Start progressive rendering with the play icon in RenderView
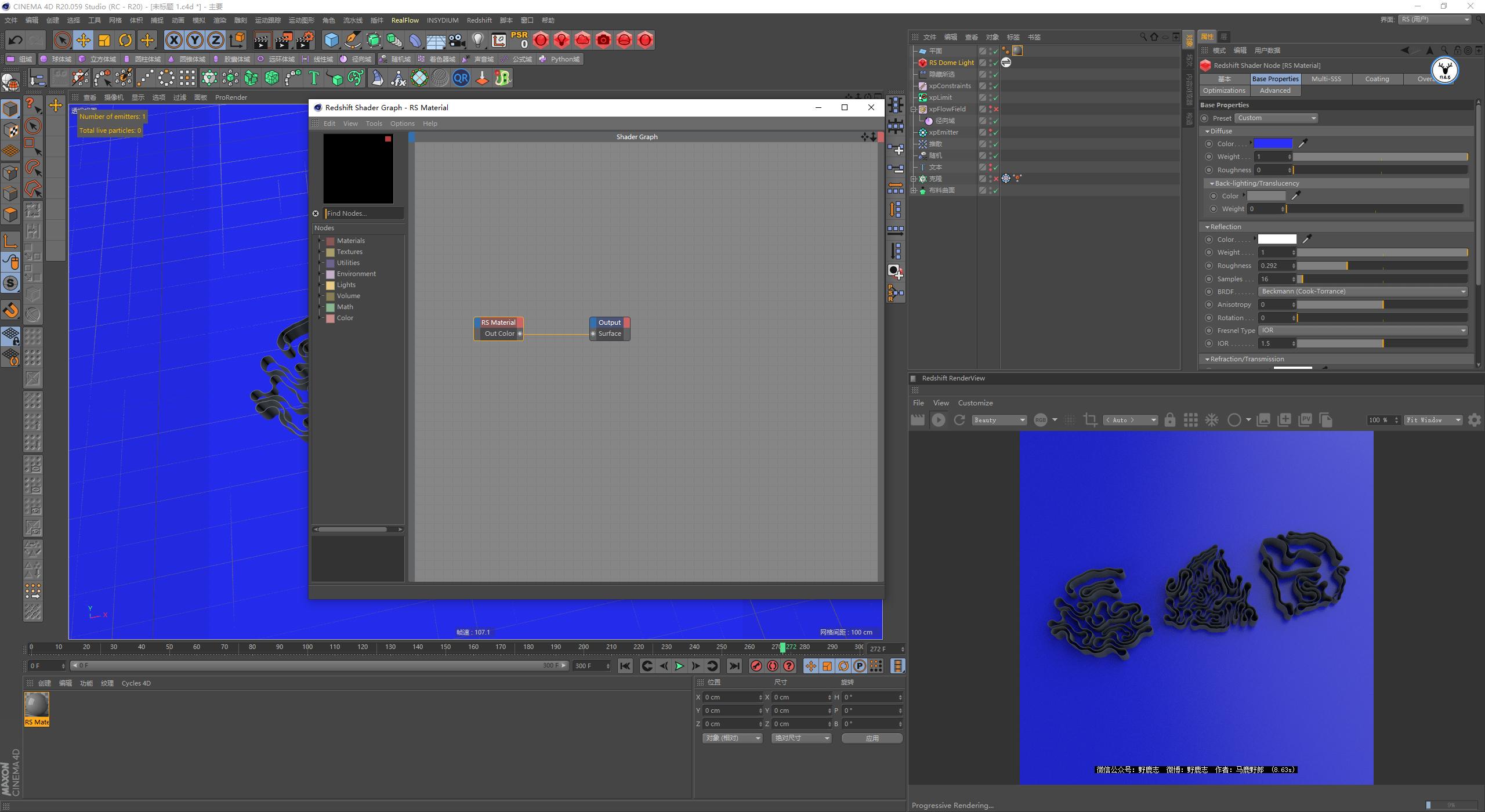This screenshot has height=812, width=1485. pyautogui.click(x=939, y=419)
